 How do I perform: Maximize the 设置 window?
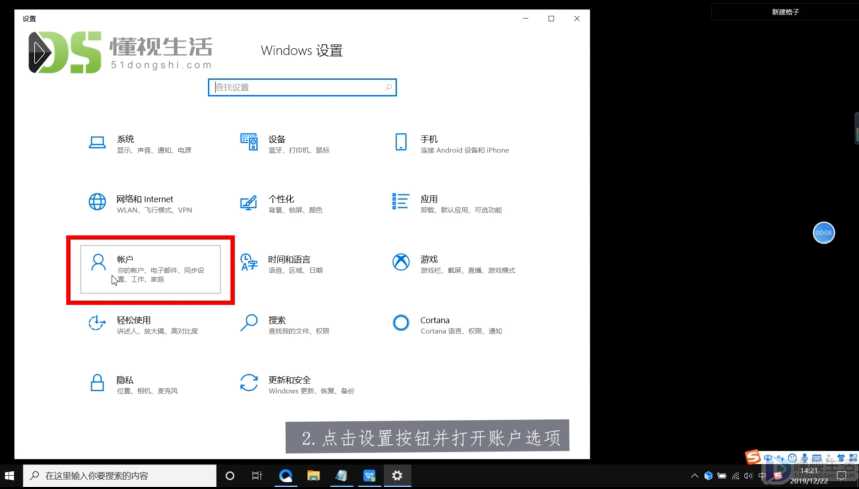[551, 19]
